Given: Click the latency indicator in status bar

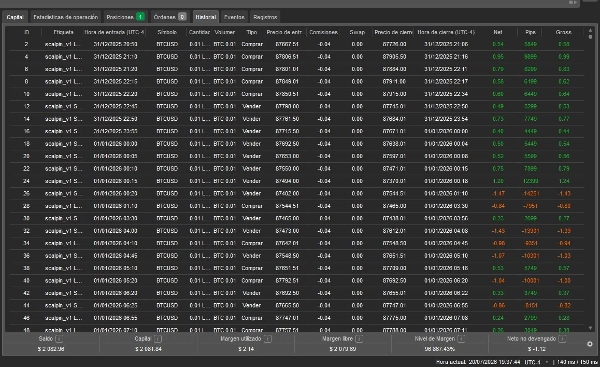Looking at the screenshot, I should point(577,362).
